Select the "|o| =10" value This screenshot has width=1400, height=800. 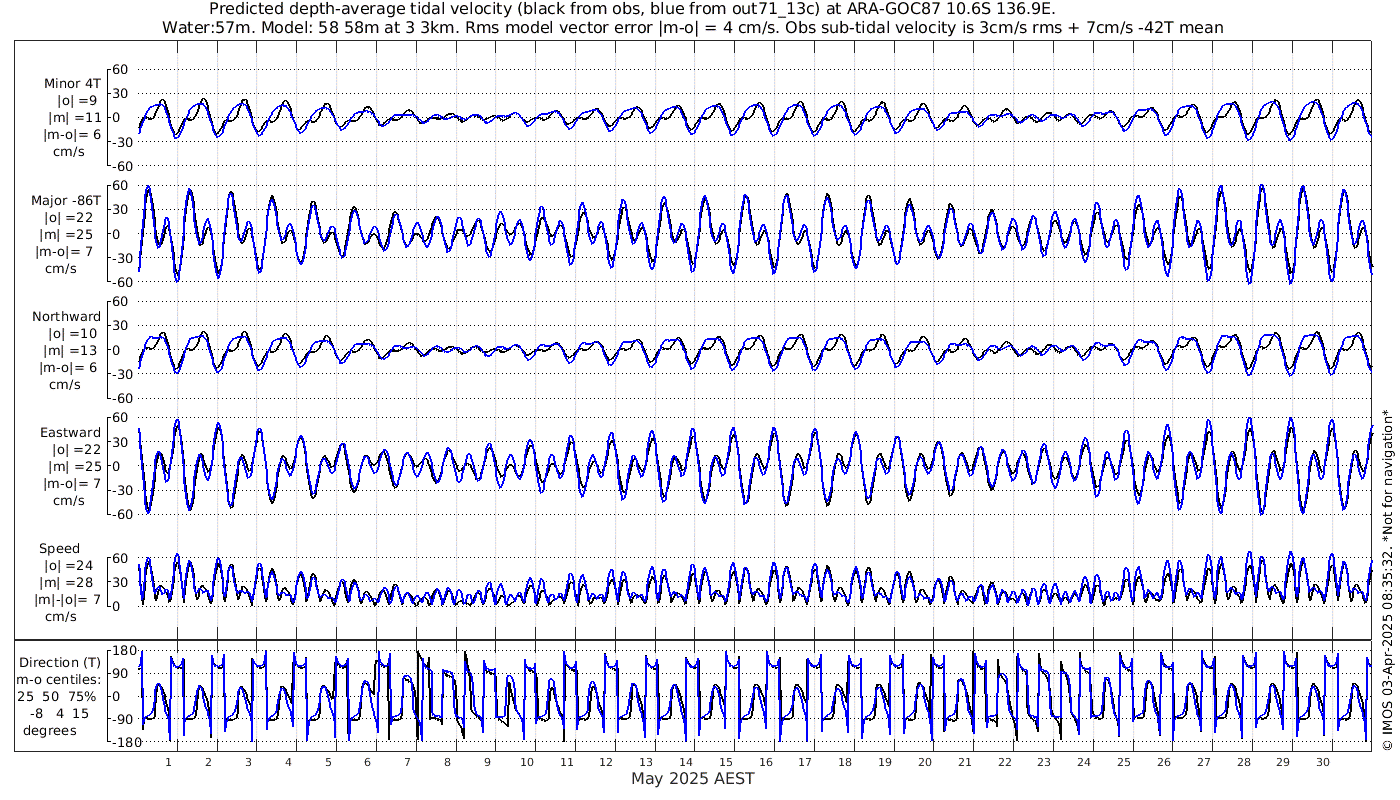click(x=73, y=333)
